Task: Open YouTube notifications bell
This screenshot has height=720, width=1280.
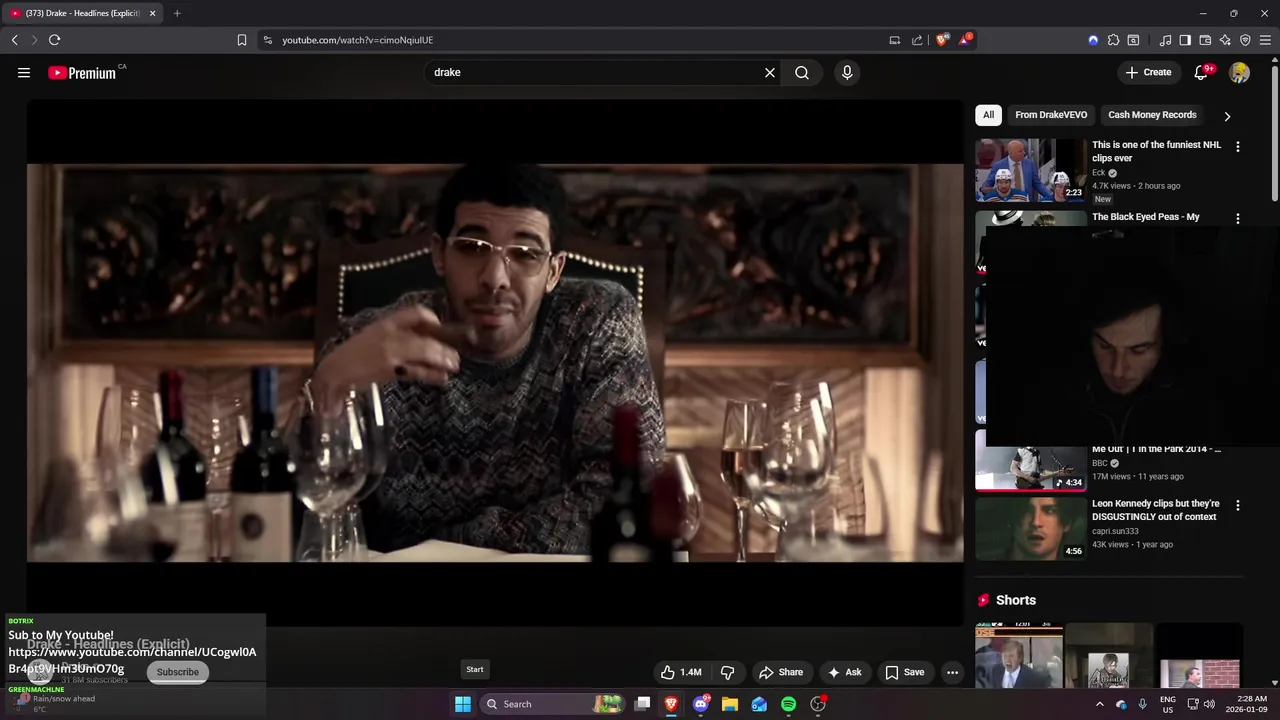Action: 1202,72
